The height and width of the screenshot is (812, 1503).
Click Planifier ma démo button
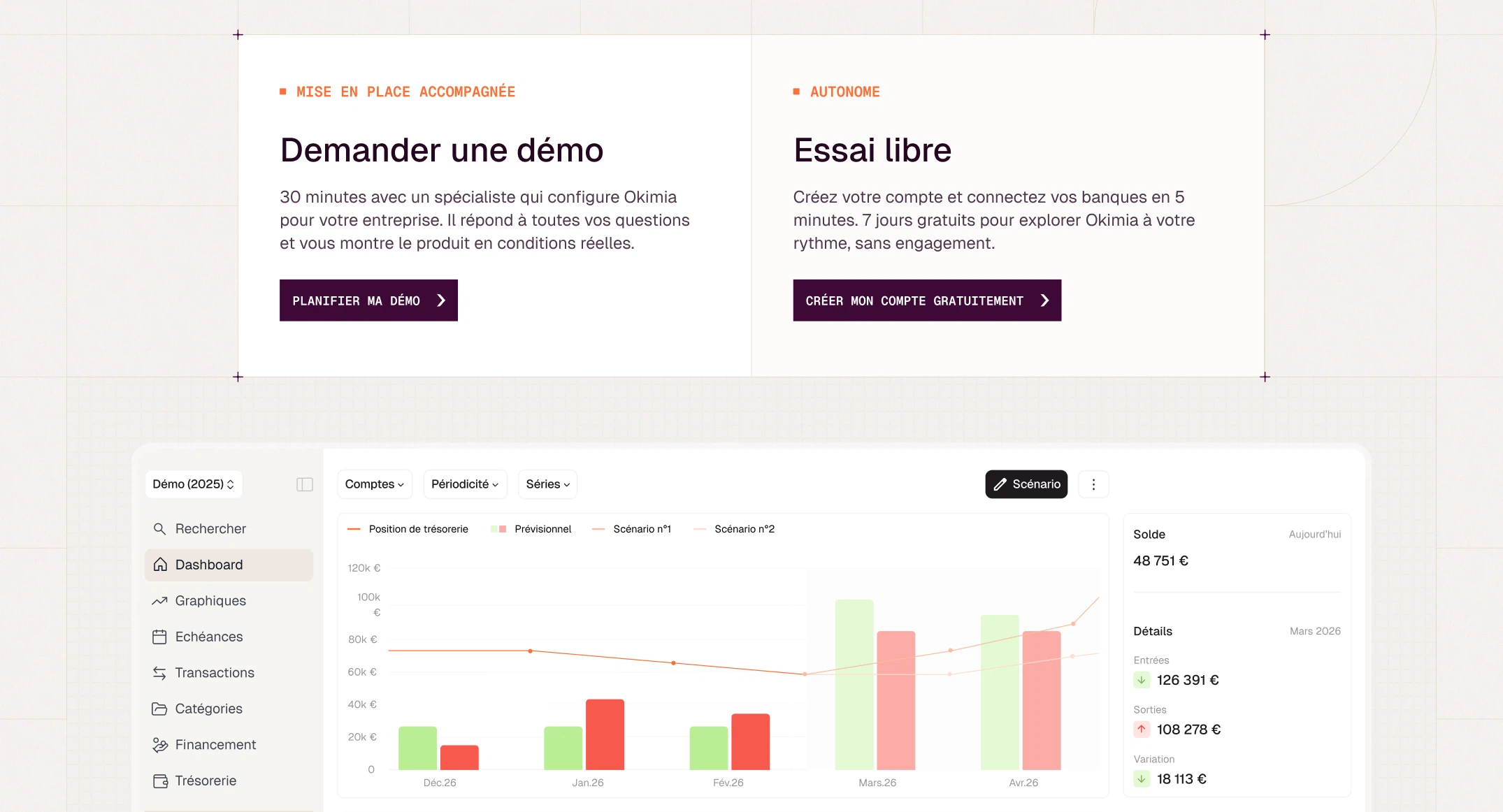[368, 300]
